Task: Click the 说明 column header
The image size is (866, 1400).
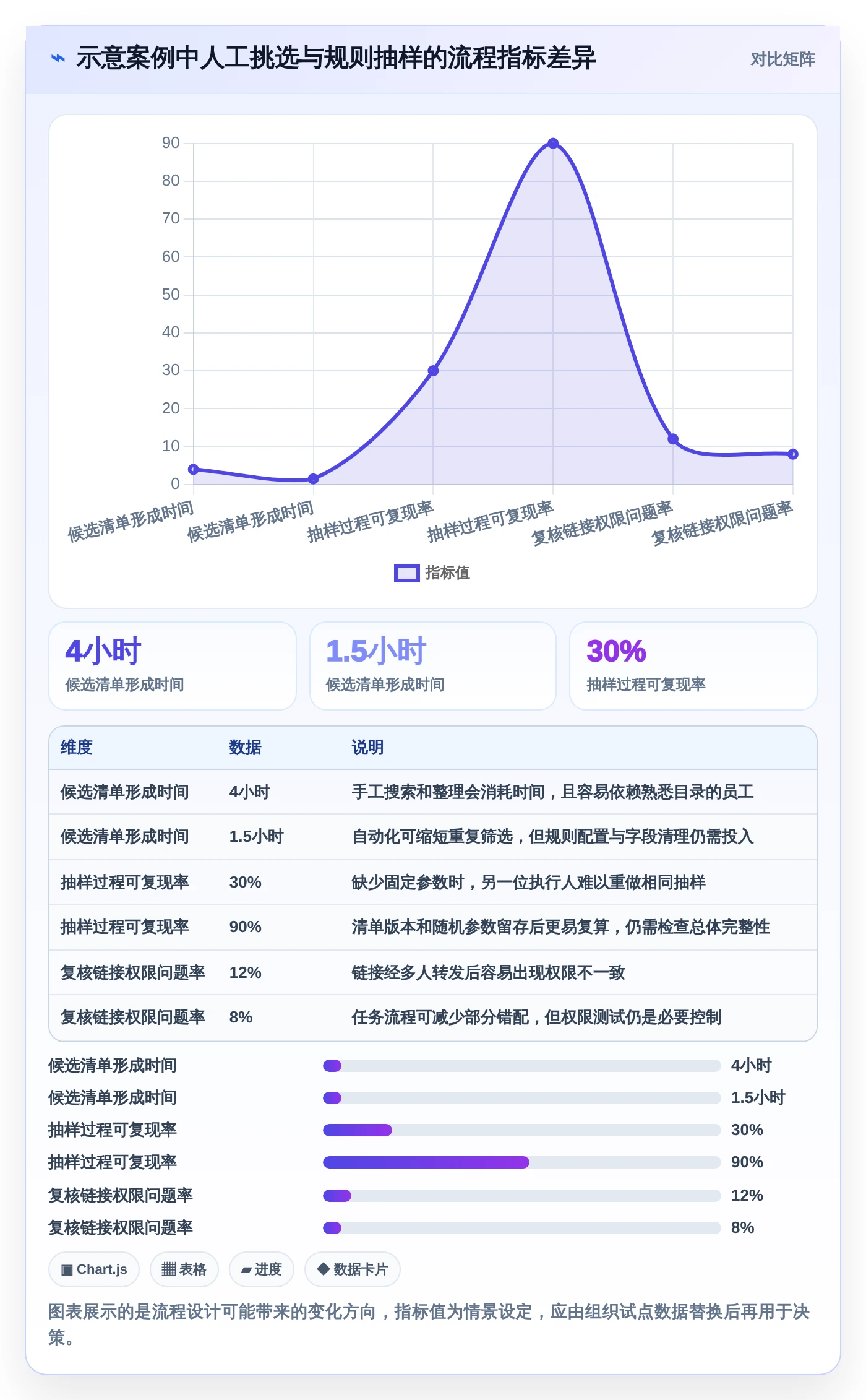Action: pos(368,748)
